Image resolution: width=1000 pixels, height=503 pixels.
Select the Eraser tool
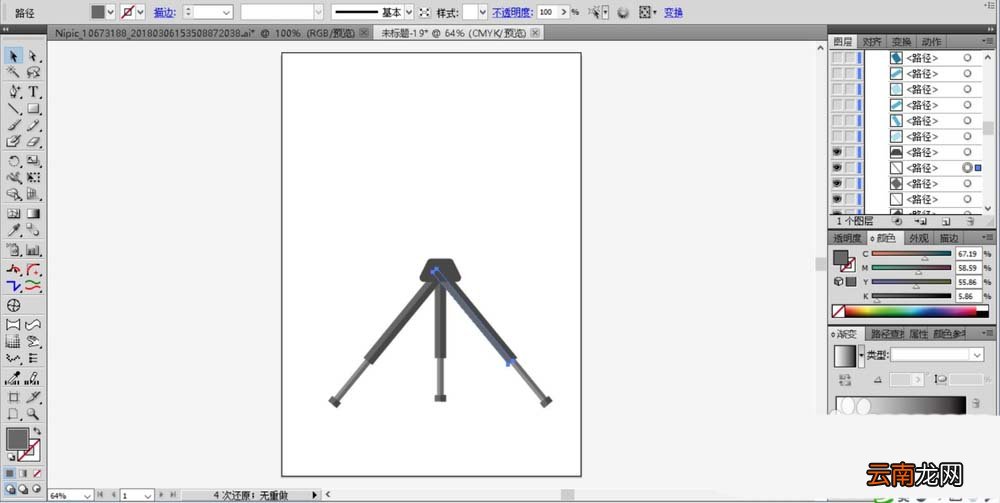[x=33, y=142]
